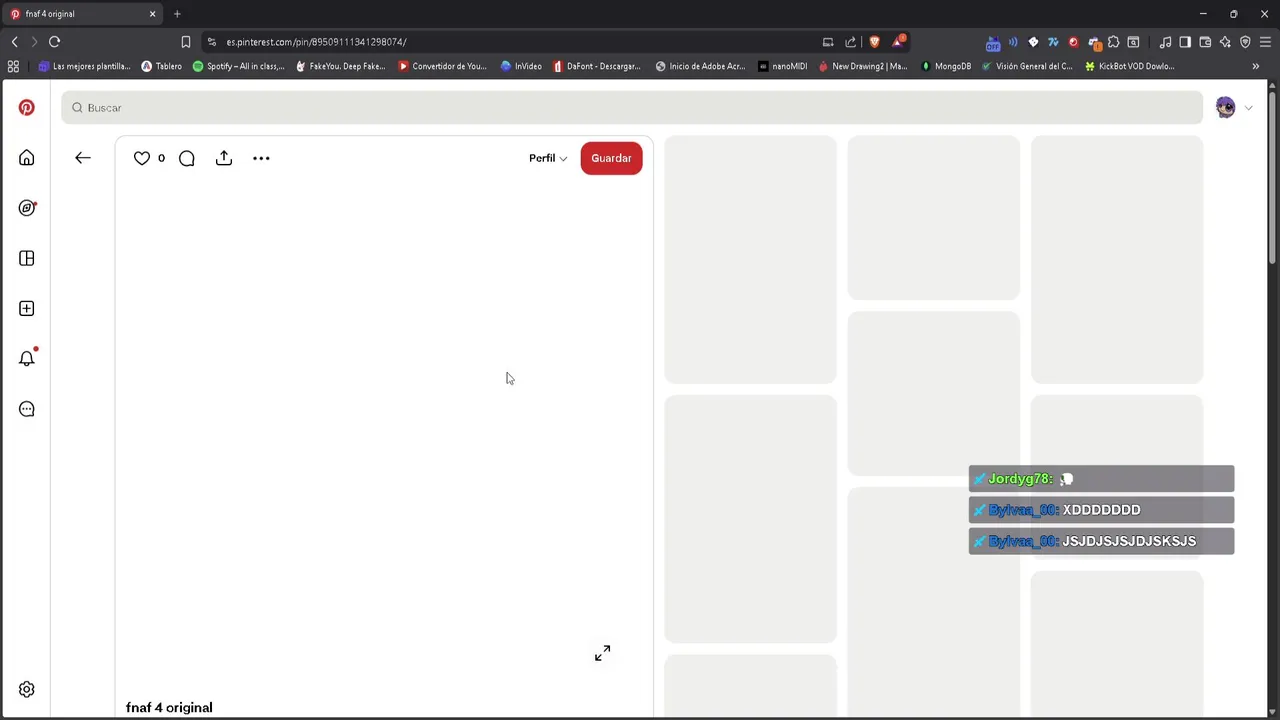Click the 'fnaf 4 original' pin title
Image resolution: width=1280 pixels, height=720 pixels.
tap(169, 707)
